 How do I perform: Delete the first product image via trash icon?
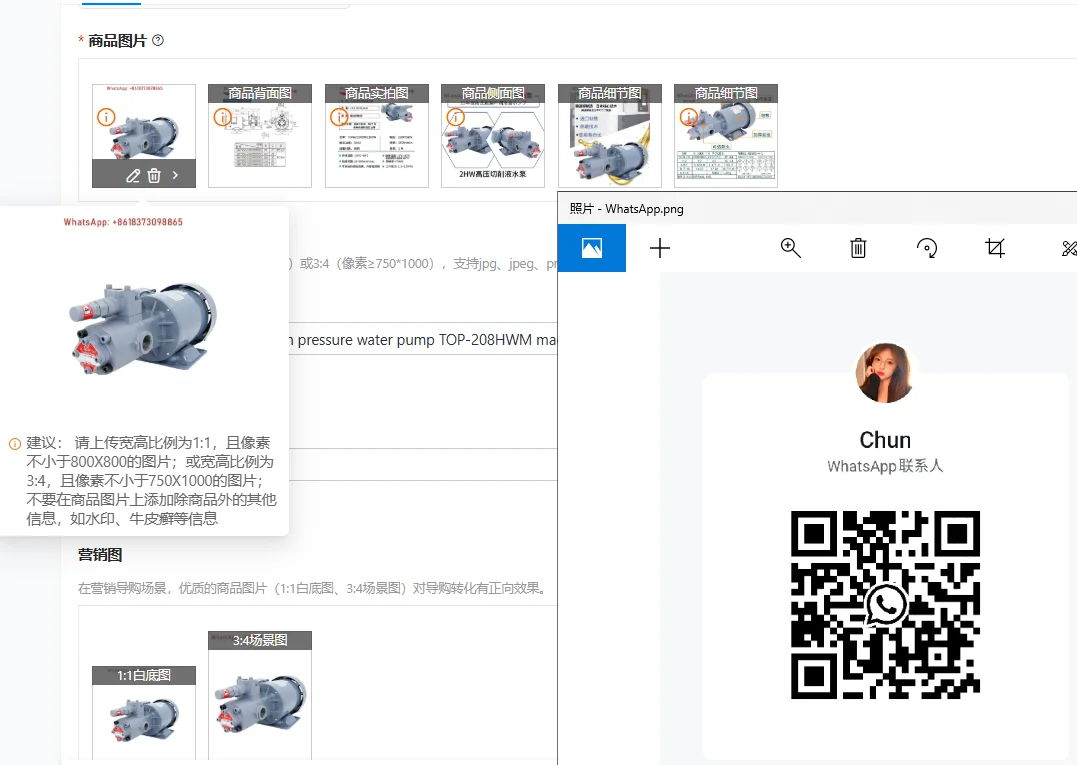pyautogui.click(x=154, y=176)
